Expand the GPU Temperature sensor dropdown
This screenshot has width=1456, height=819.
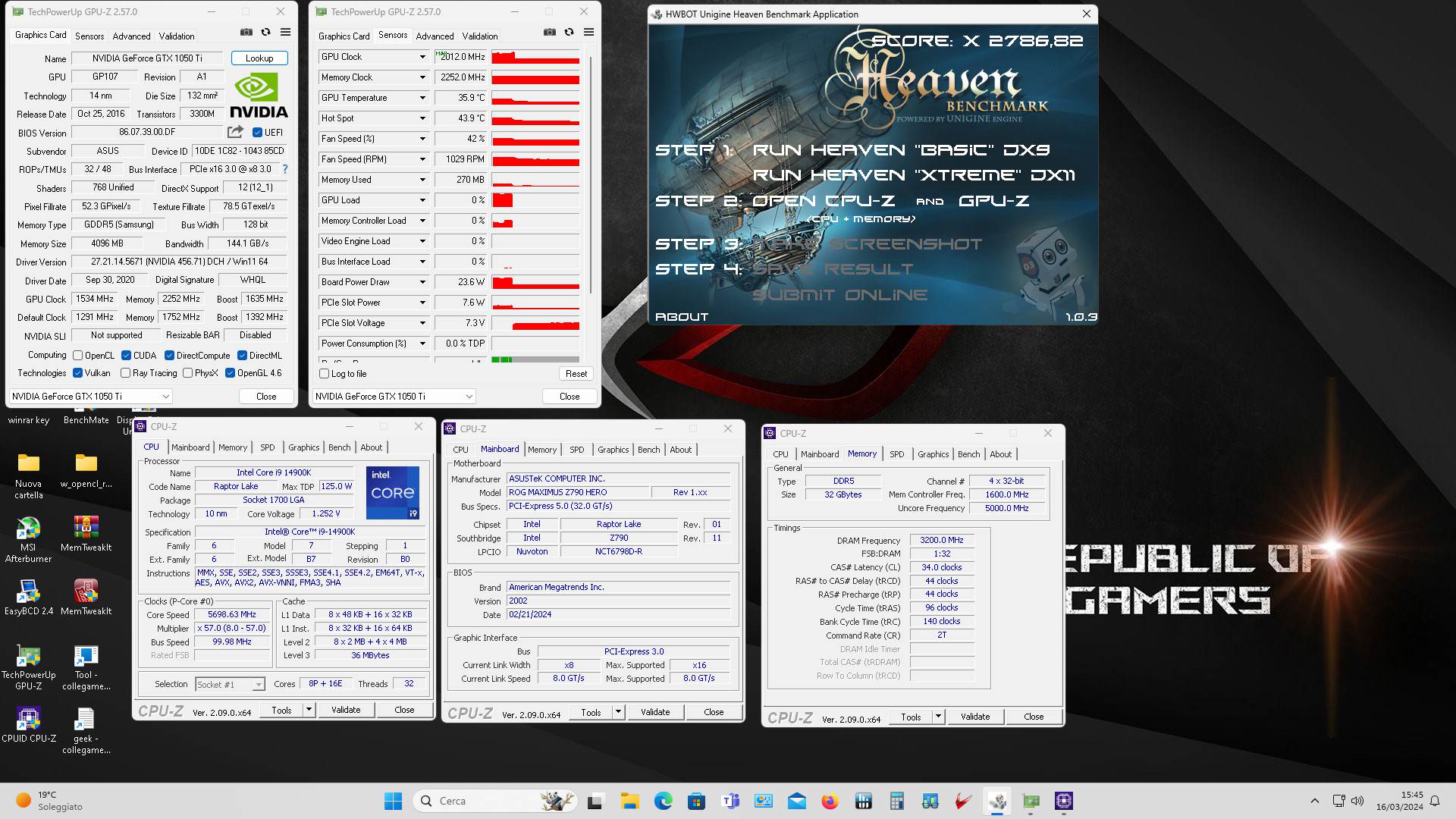tap(422, 98)
